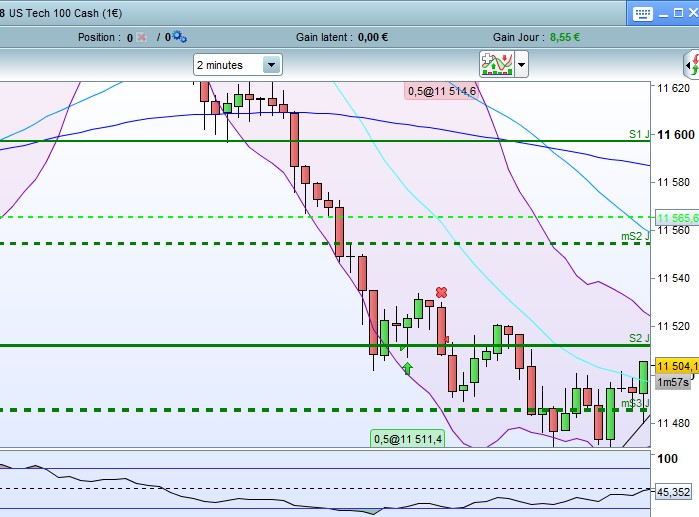Screen dimensions: 699x517
Task: Click the S2 J pivot label
Action: [x=639, y=338]
